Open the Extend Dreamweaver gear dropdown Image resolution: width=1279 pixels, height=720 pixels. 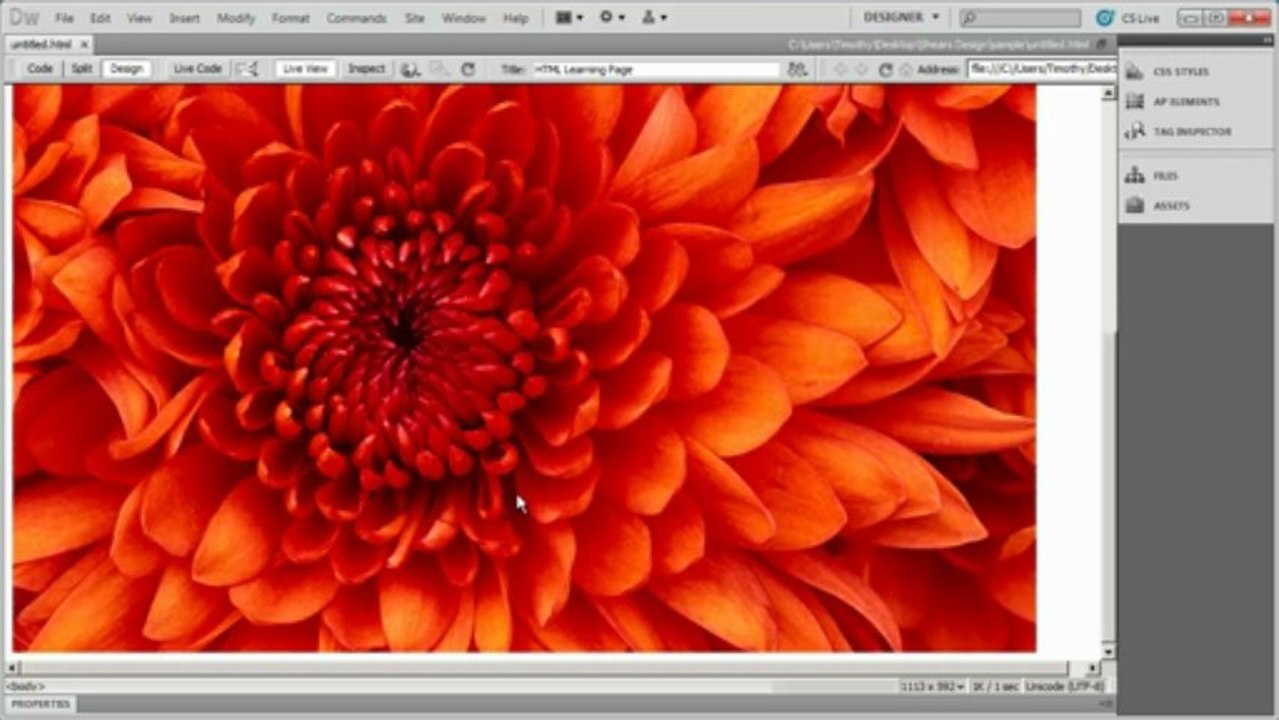(x=612, y=17)
